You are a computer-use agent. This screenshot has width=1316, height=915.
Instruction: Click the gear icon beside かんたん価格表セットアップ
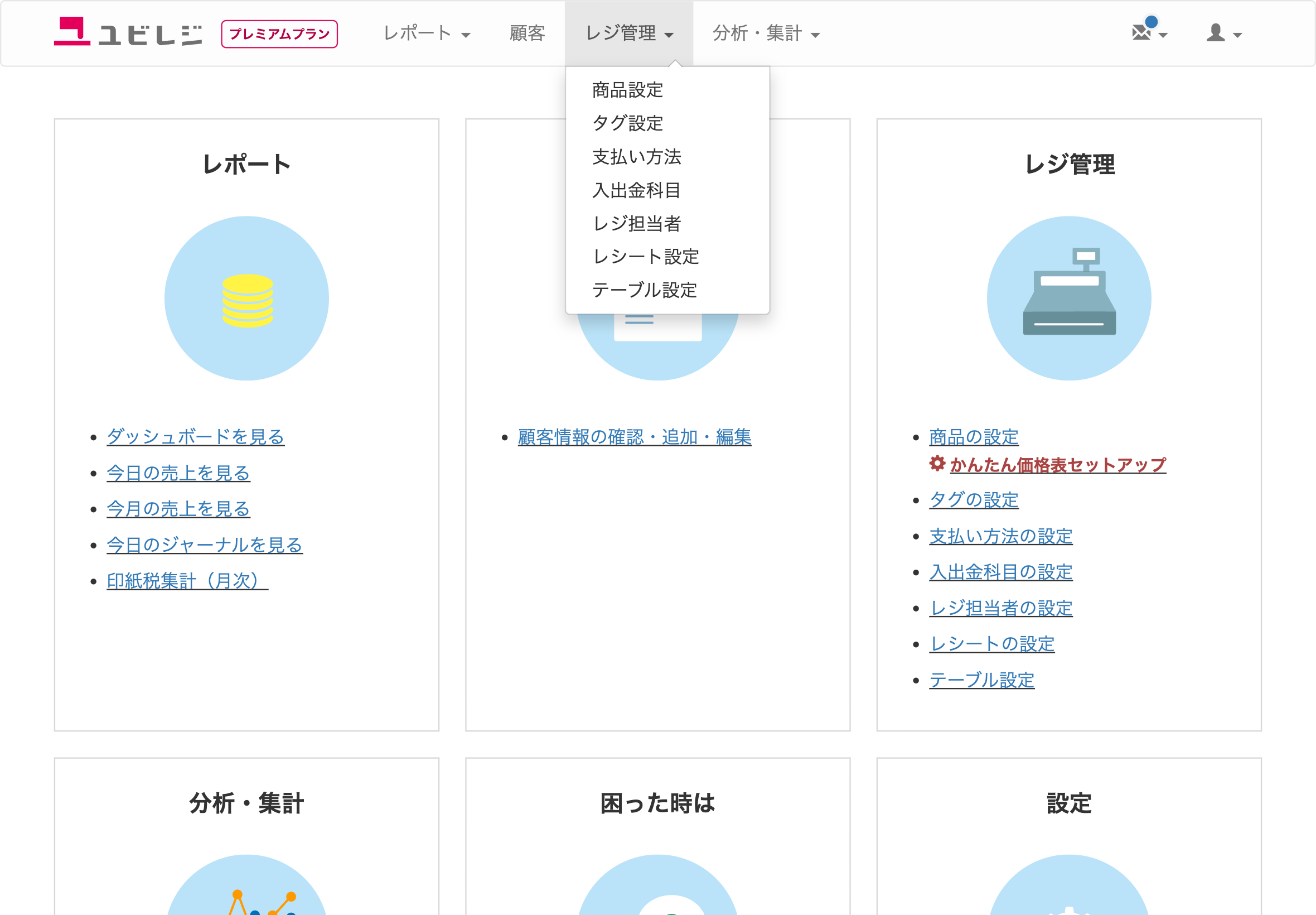[x=937, y=463]
